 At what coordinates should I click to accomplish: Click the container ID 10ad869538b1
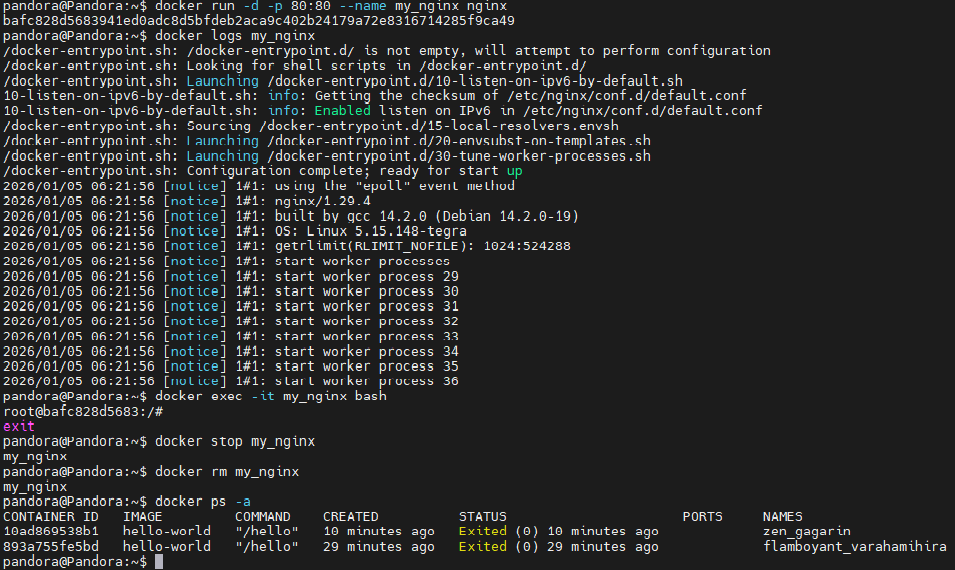[50, 531]
